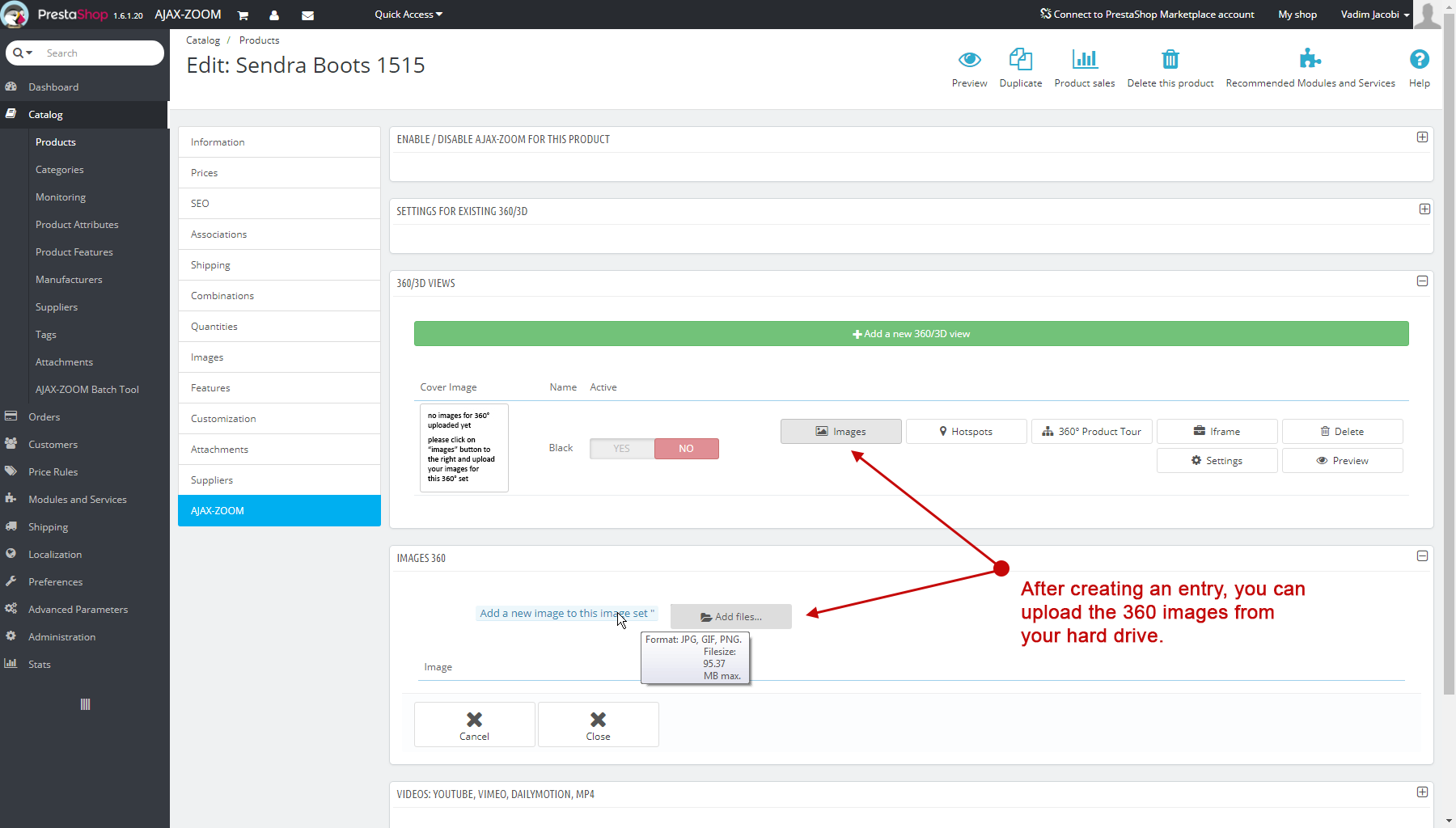Open Administration sidebar menu
Screen dimensions: 1456x828
click(84, 637)
